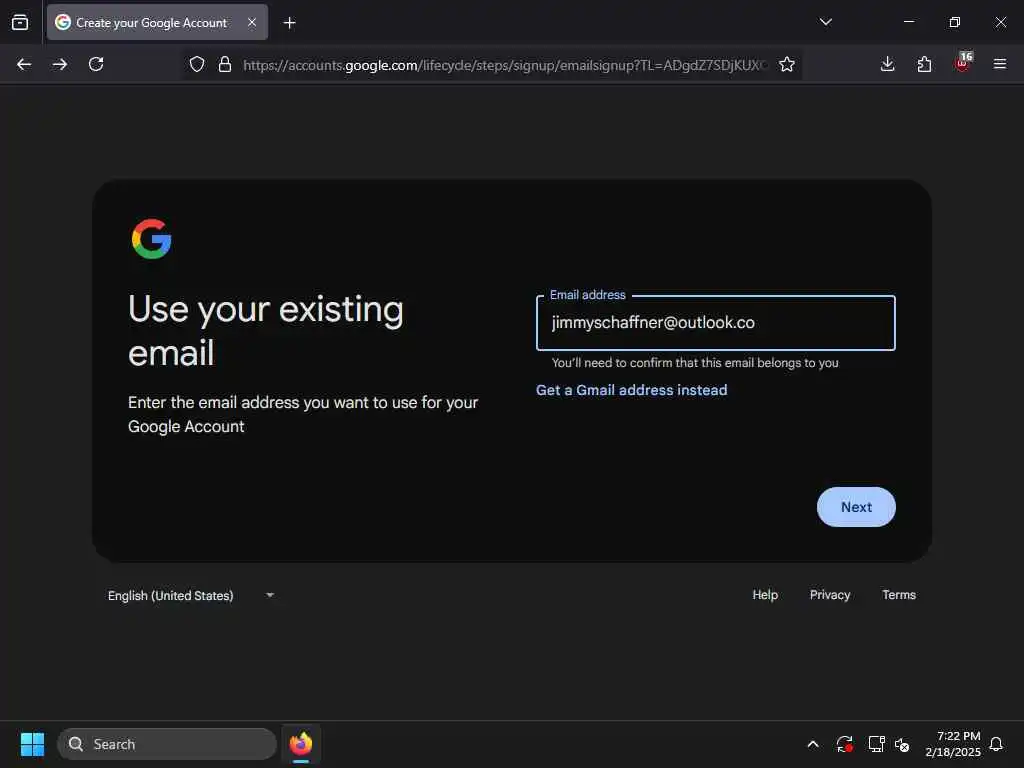Go back one page
The image size is (1024, 768).
24,64
